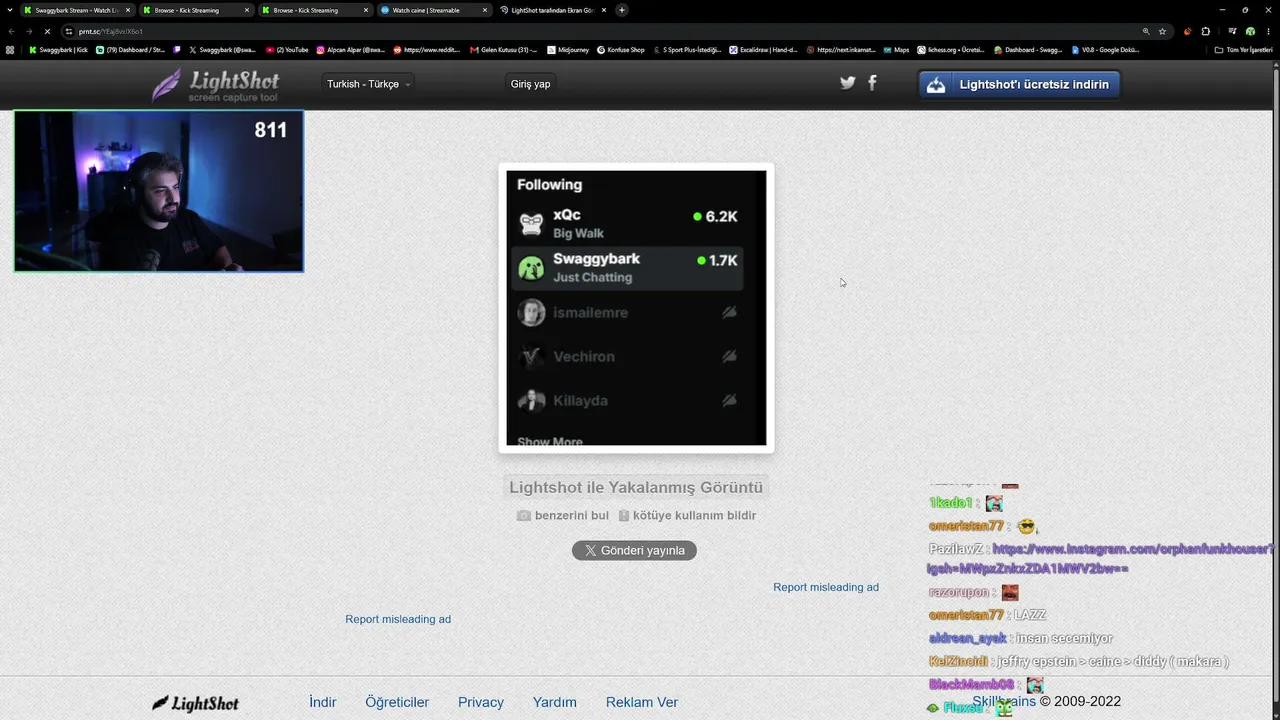Switch to the Watch caine Streamable tab
Screen dimensions: 1280x720
tap(435, 10)
